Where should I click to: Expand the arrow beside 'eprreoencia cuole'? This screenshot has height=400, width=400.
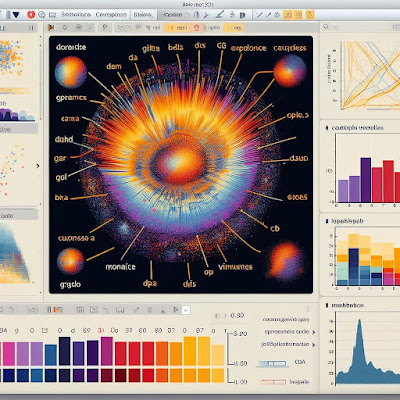point(314,332)
